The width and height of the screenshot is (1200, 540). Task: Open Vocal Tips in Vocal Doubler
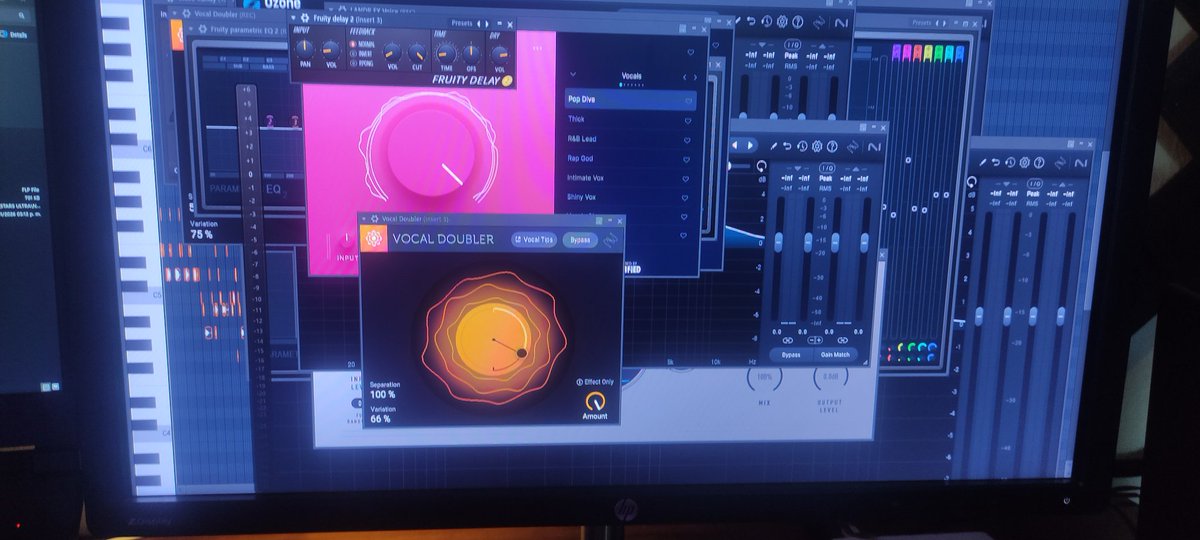[534, 240]
